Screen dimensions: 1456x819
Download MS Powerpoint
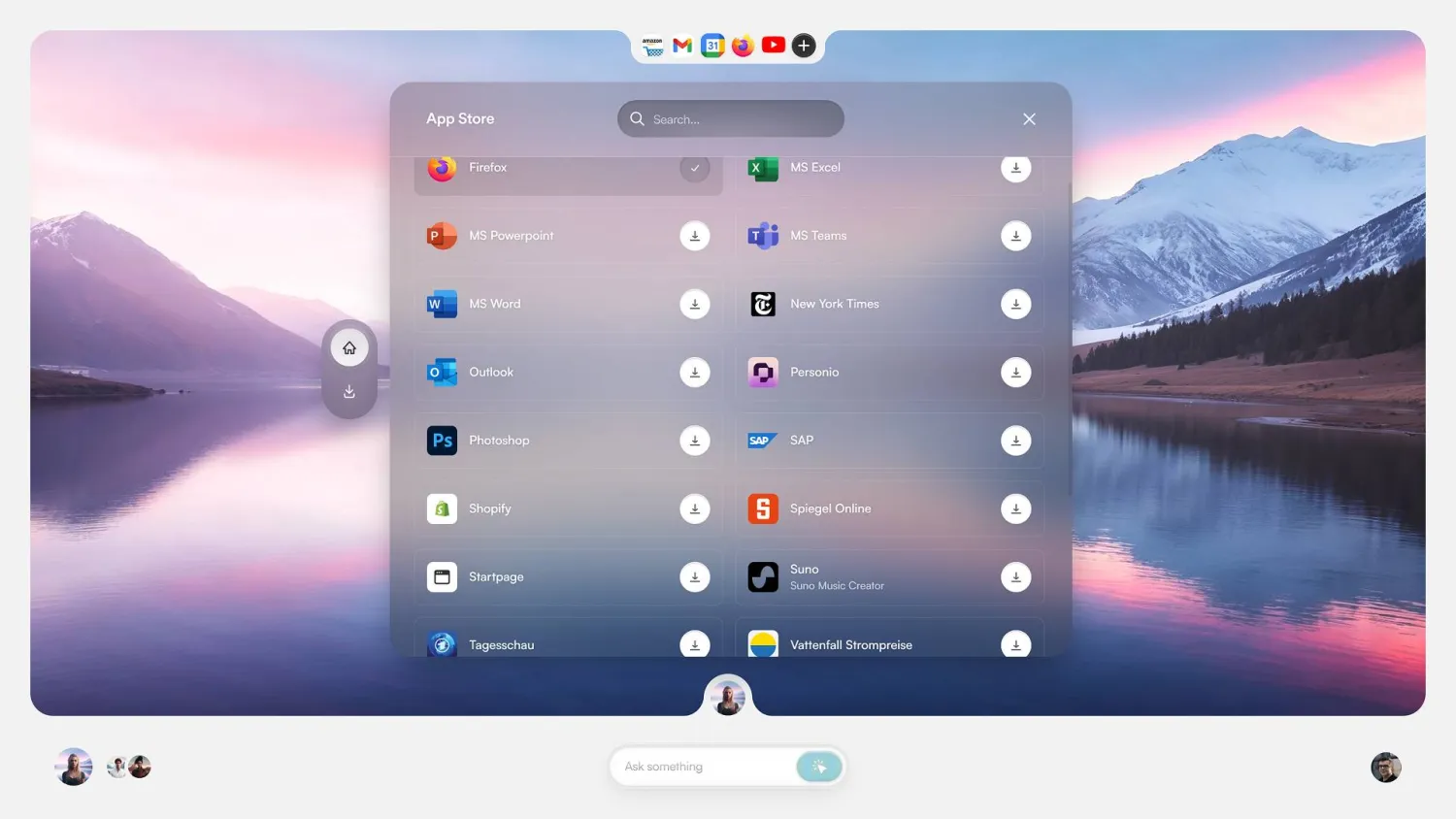[x=695, y=236]
